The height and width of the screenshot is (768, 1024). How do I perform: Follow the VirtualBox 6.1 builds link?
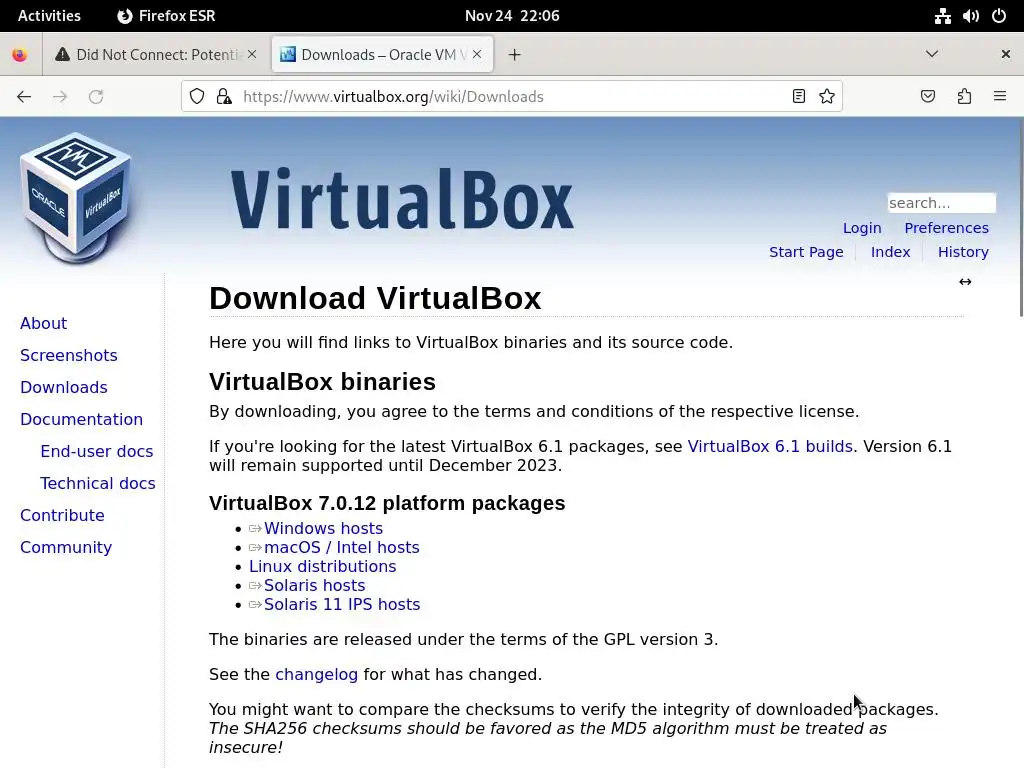(x=770, y=447)
